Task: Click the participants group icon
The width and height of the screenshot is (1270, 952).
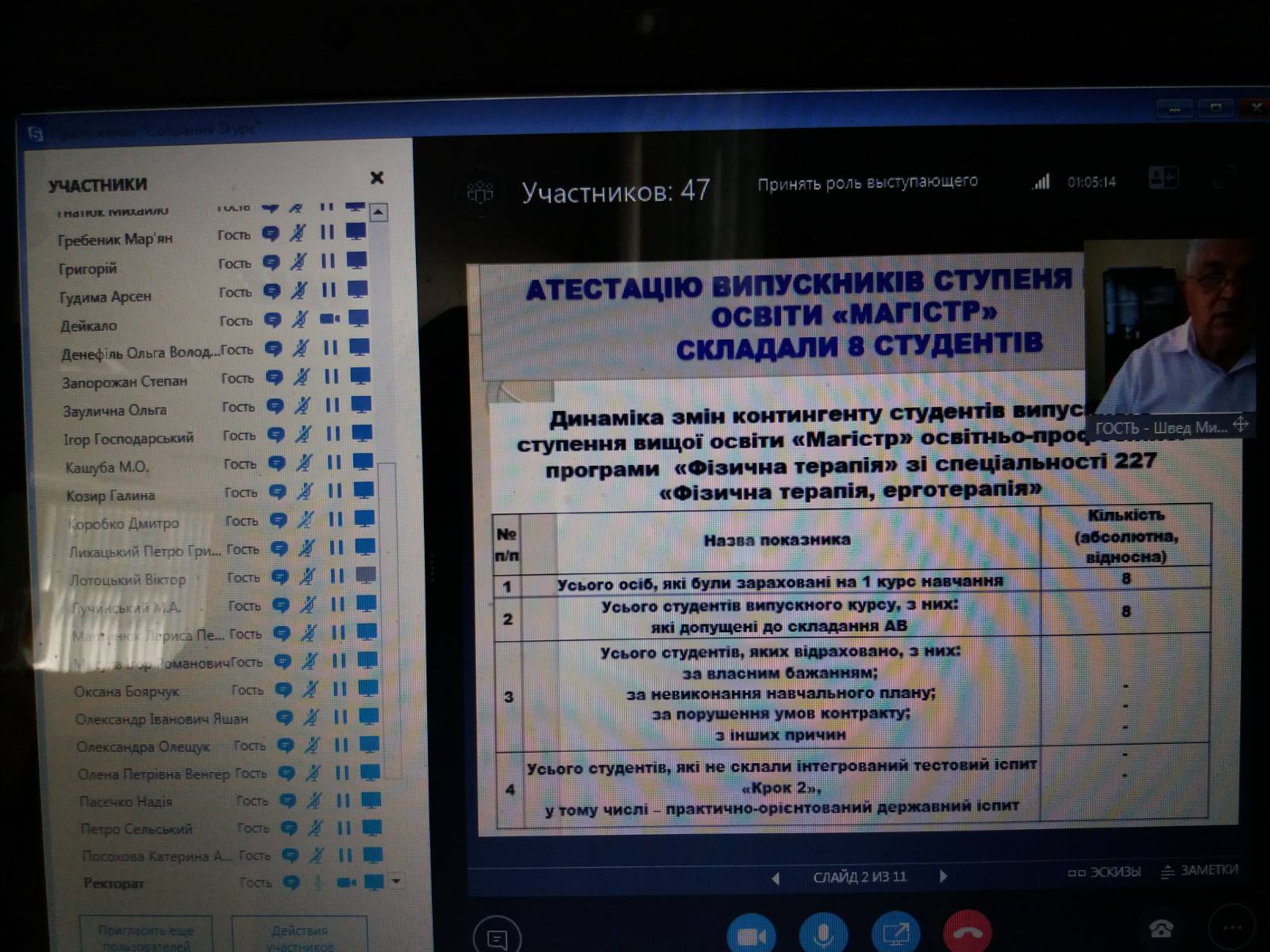Action: click(480, 192)
